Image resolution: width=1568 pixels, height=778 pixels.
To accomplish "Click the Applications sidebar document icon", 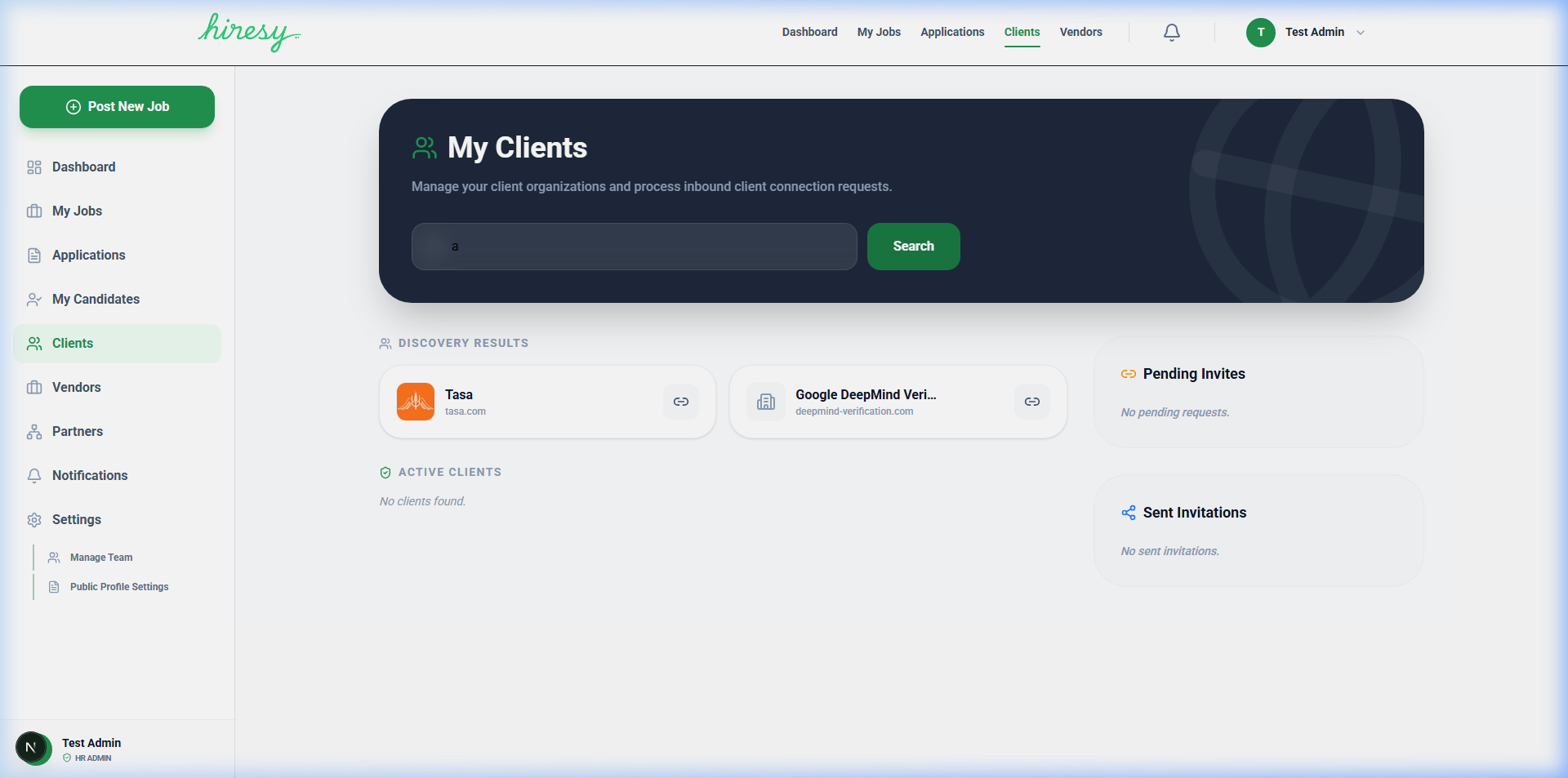I will (34, 256).
